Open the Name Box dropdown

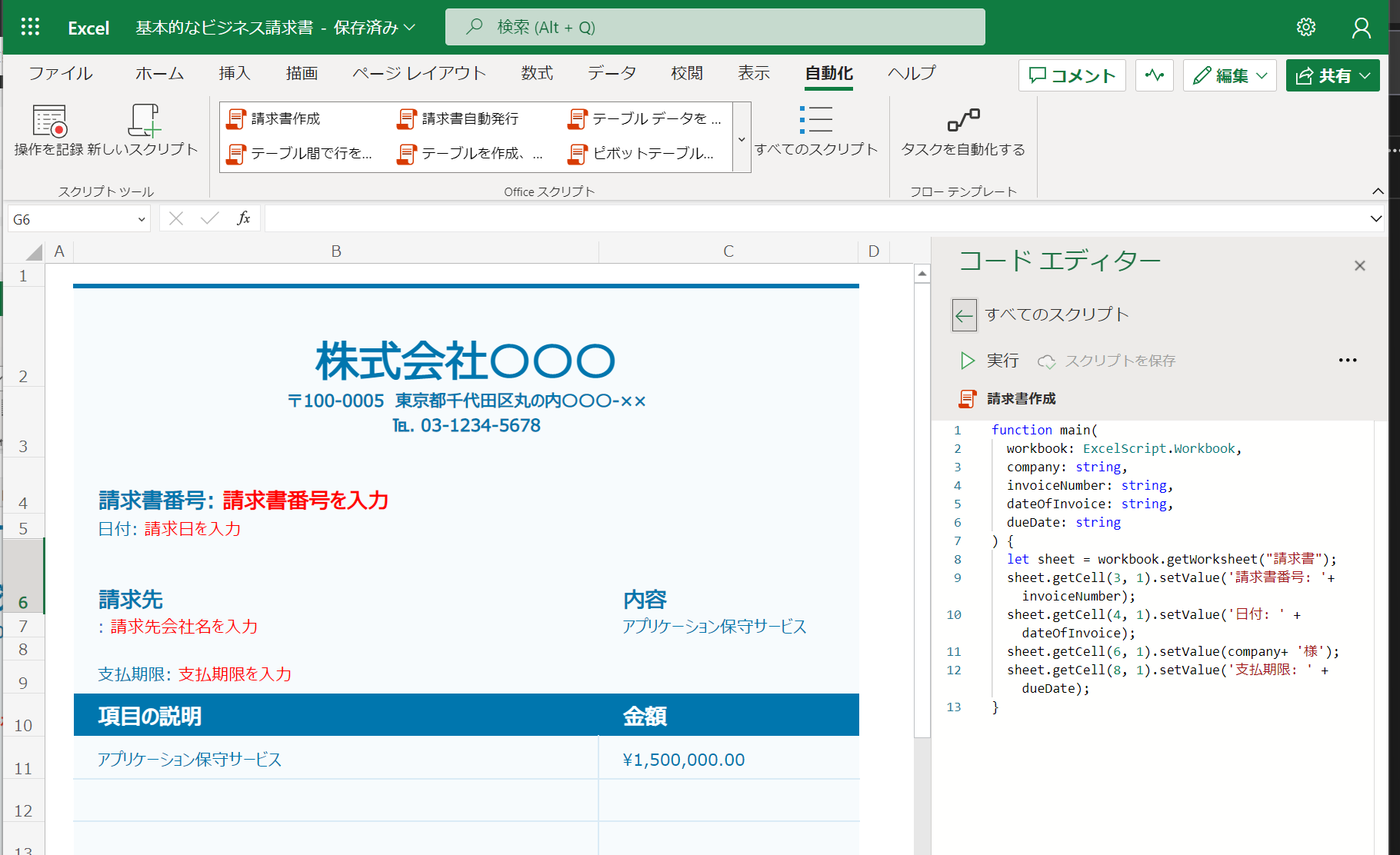142,219
